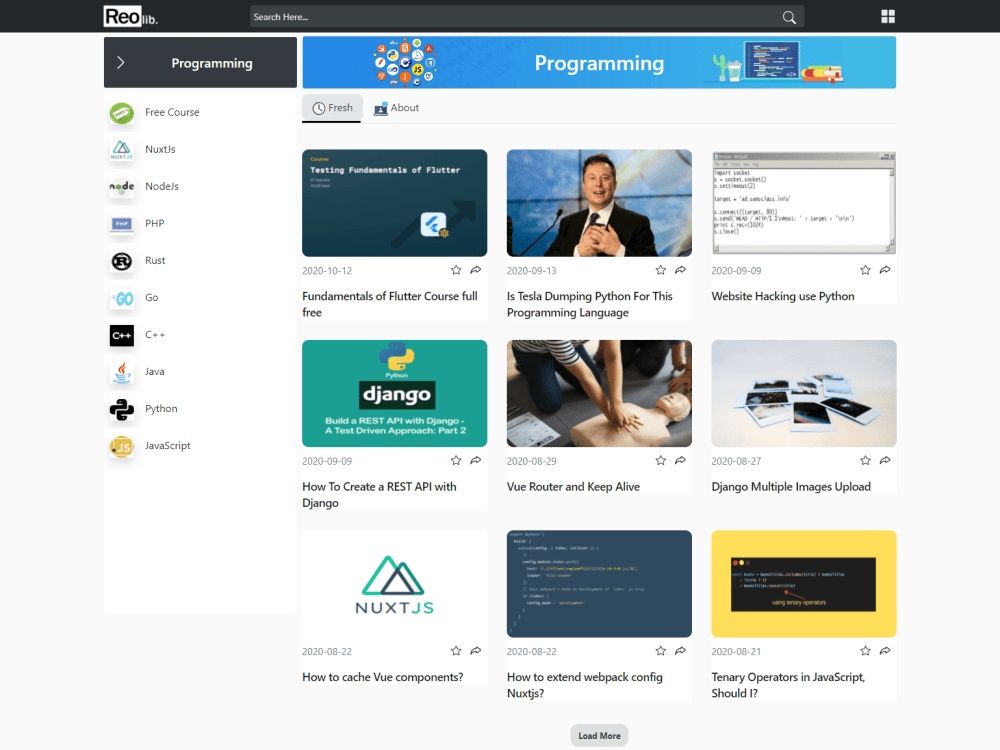Share the How to cache Vue components post
The image size is (1000, 750).
tap(476, 651)
